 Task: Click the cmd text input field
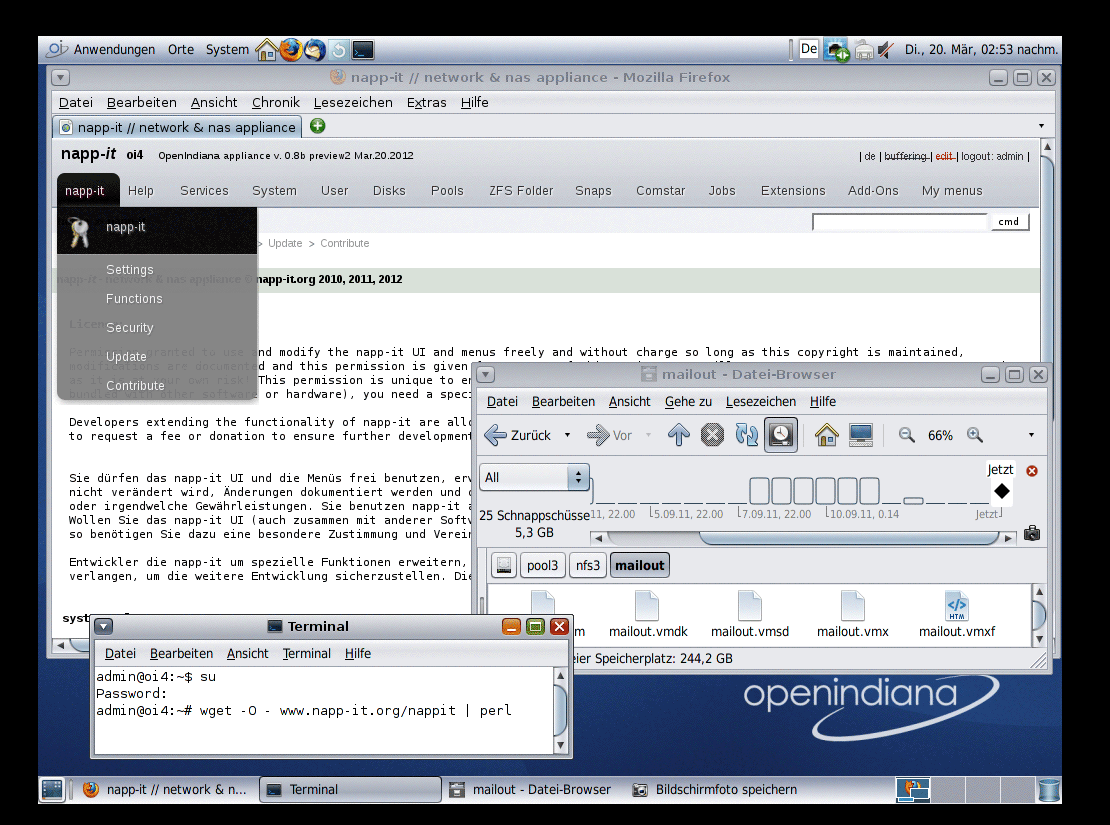[x=899, y=222]
